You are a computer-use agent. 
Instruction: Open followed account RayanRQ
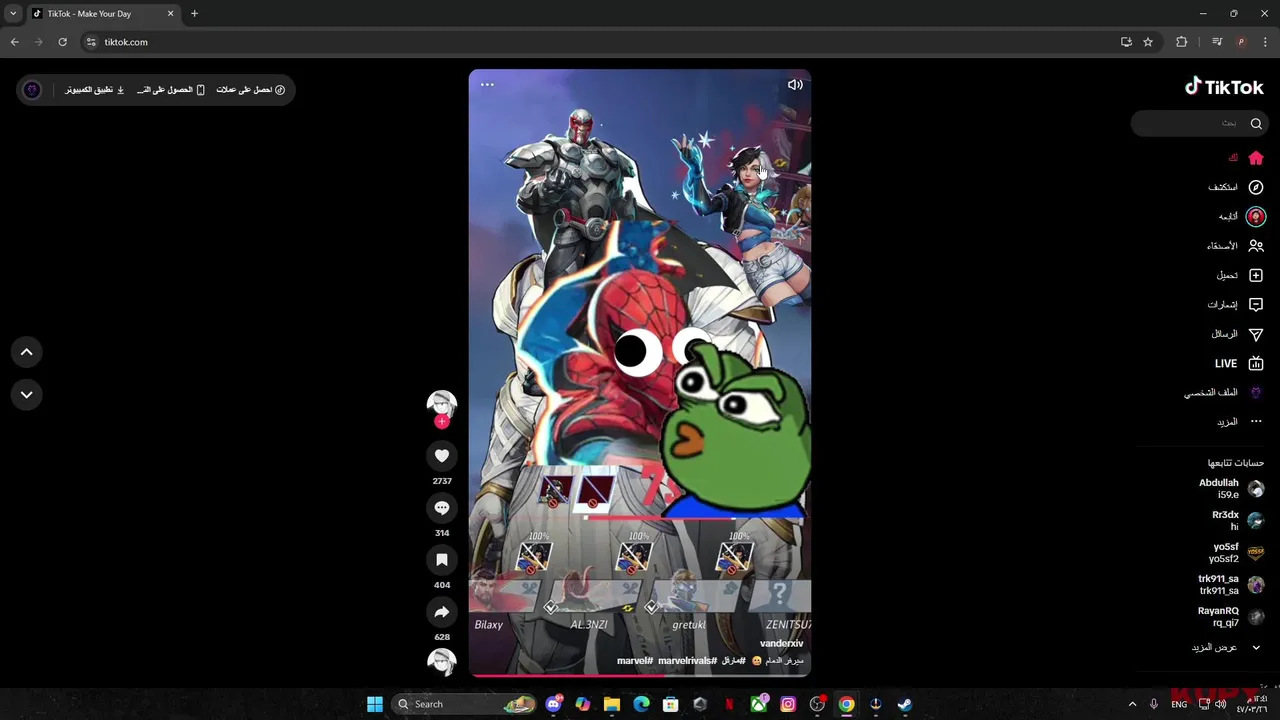pyautogui.click(x=1231, y=616)
